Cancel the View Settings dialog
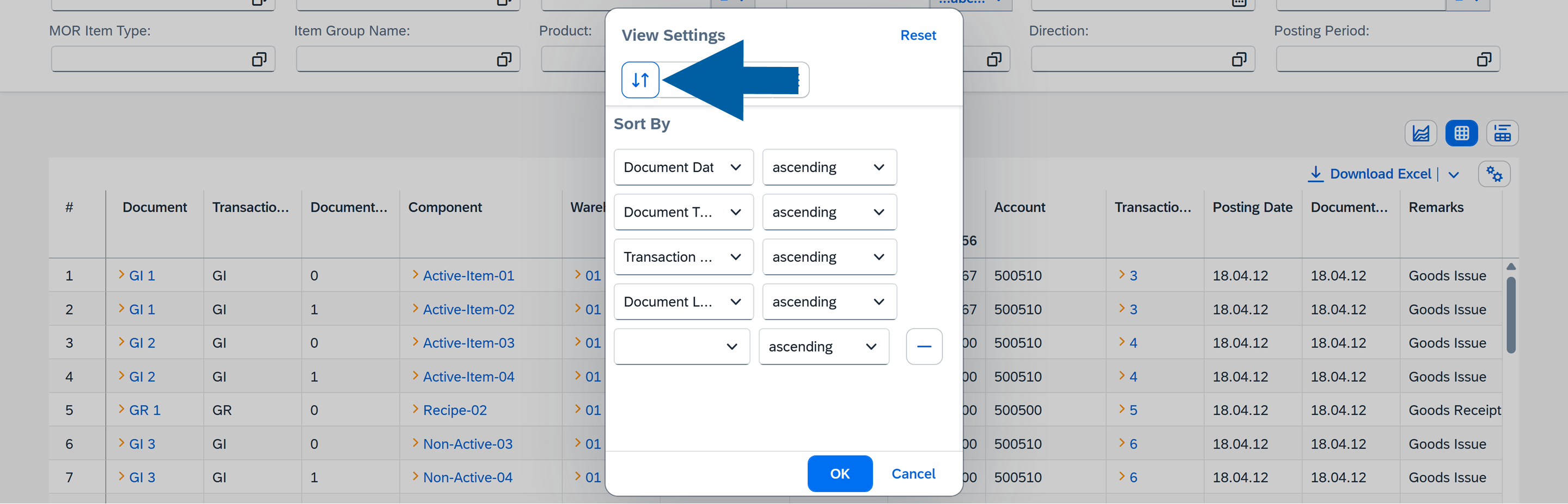 (913, 473)
